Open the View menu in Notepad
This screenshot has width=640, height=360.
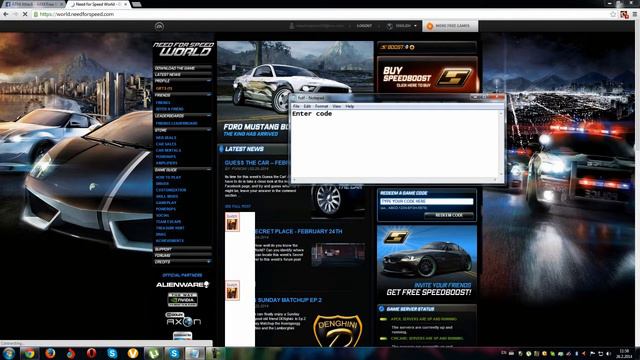coord(336,106)
